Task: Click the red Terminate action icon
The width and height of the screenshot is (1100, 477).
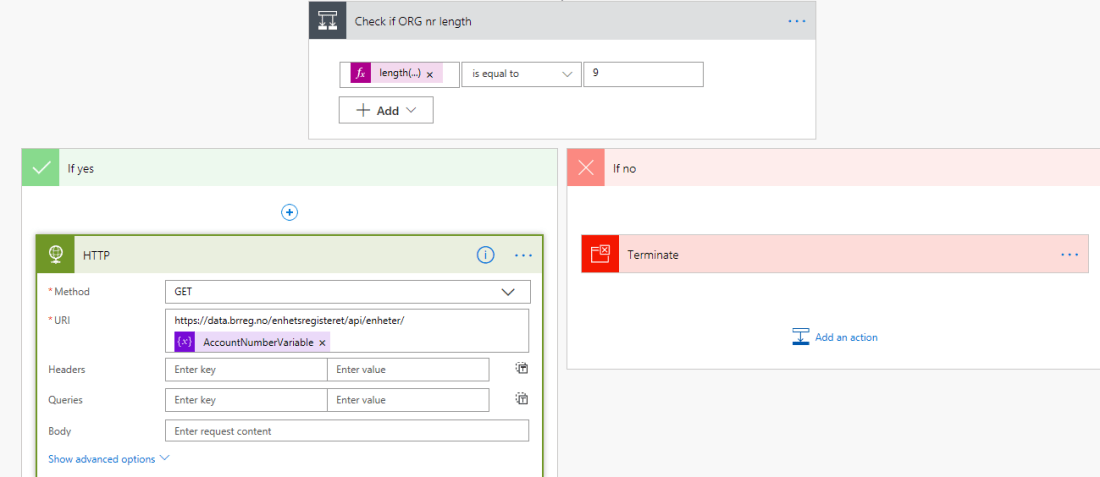Action: pyautogui.click(x=600, y=254)
